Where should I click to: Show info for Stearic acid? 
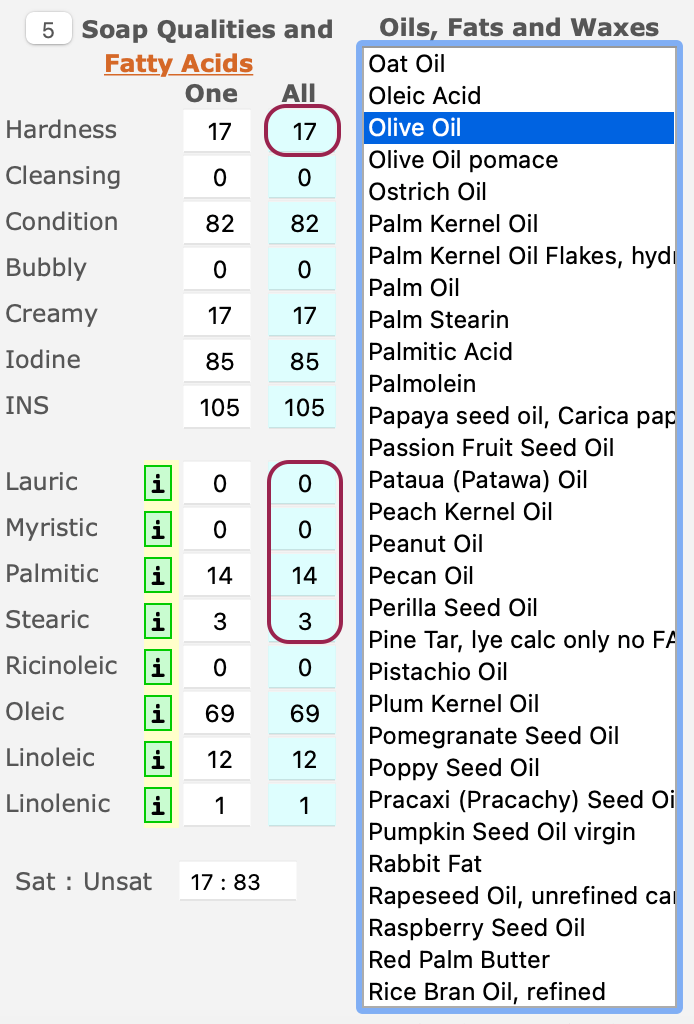158,621
